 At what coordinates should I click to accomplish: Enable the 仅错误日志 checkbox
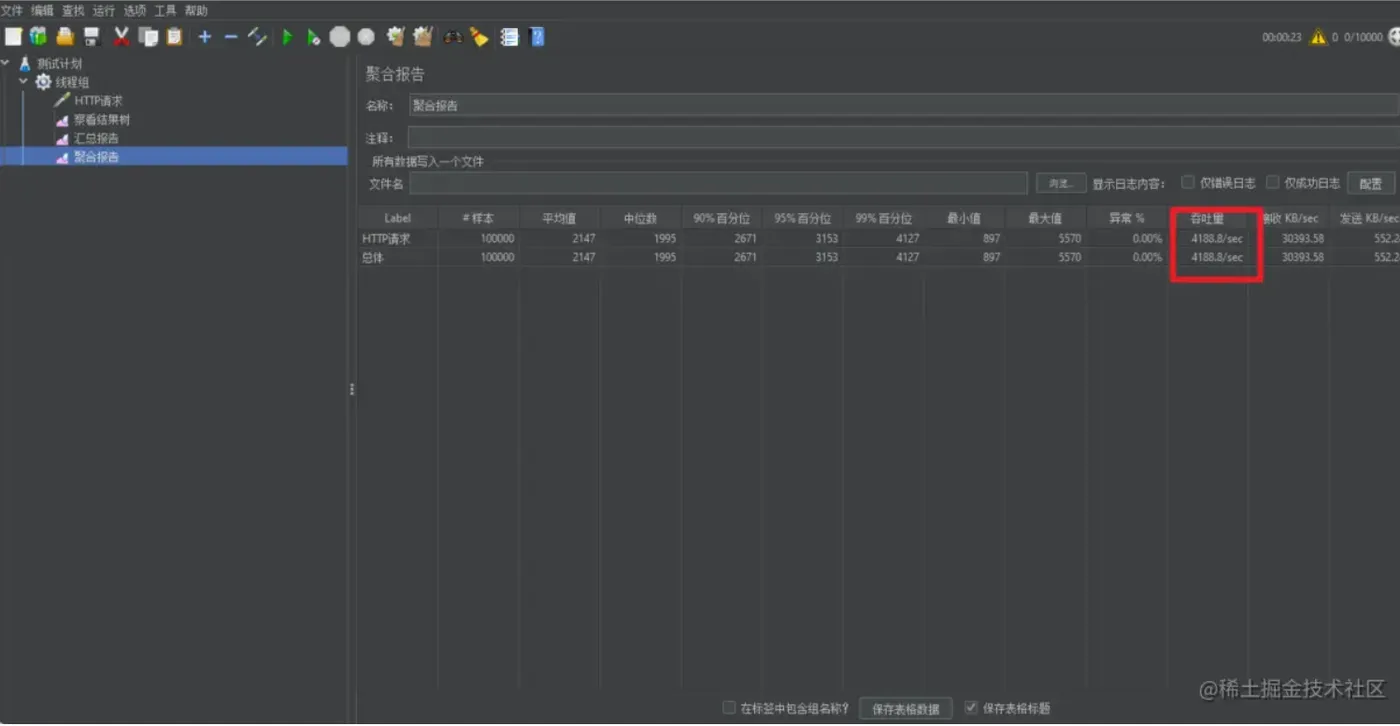point(1188,182)
